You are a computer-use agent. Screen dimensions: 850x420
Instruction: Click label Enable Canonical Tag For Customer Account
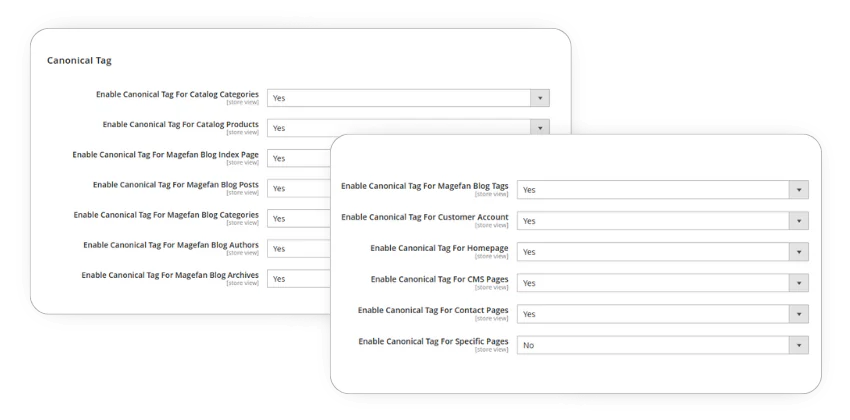[424, 217]
